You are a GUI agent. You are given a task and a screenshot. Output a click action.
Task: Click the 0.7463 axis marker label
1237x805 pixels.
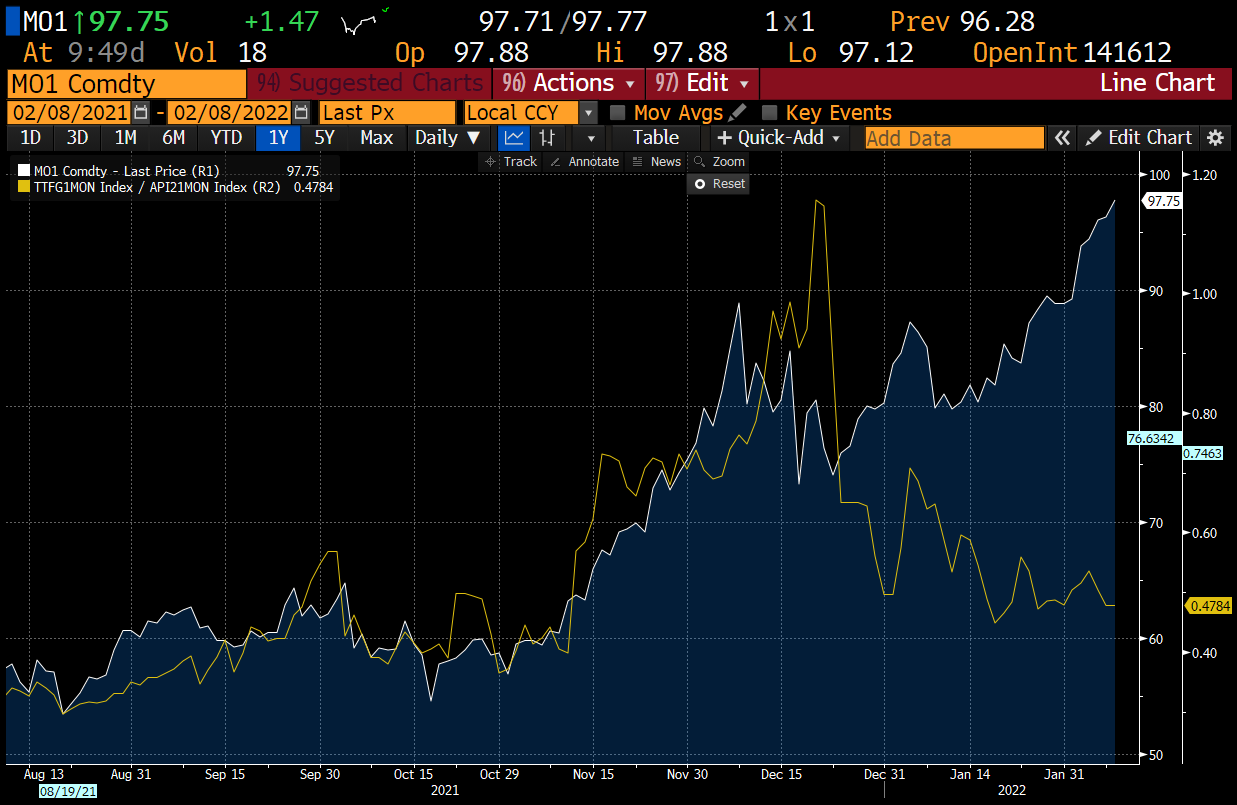click(1203, 453)
